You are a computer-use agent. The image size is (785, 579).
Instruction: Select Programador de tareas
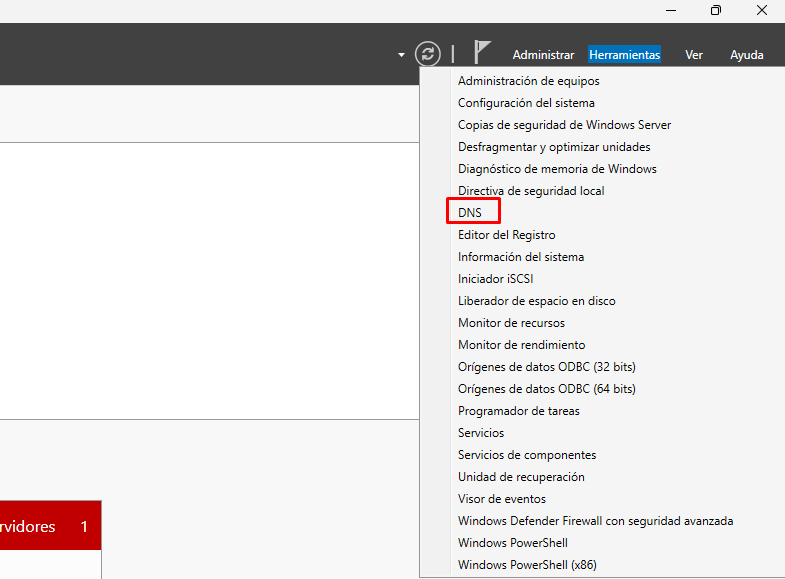(518, 411)
